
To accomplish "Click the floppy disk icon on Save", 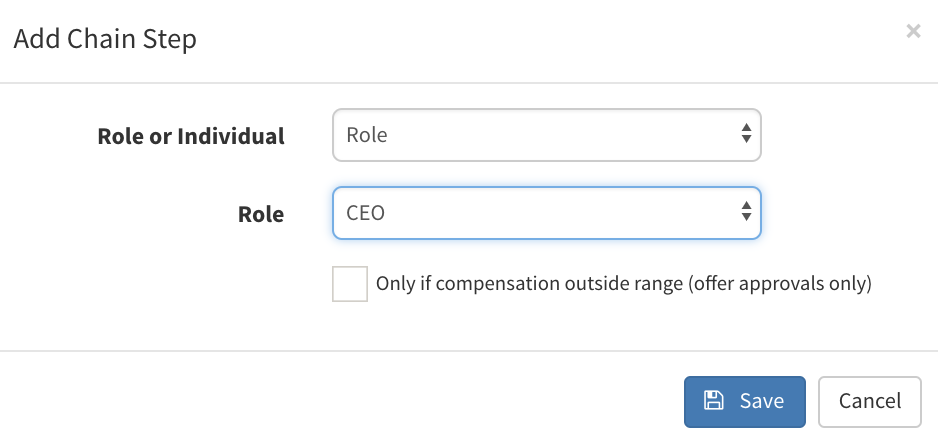I will (714, 401).
